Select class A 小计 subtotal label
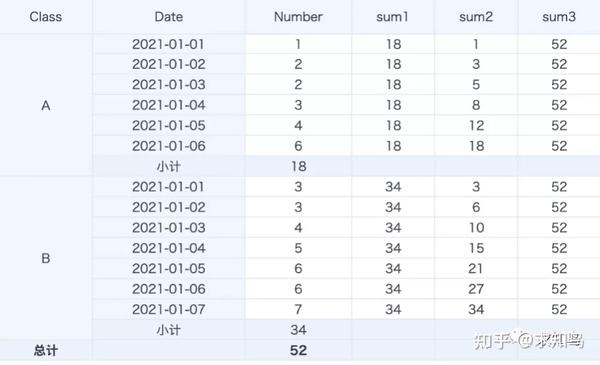 tap(168, 166)
